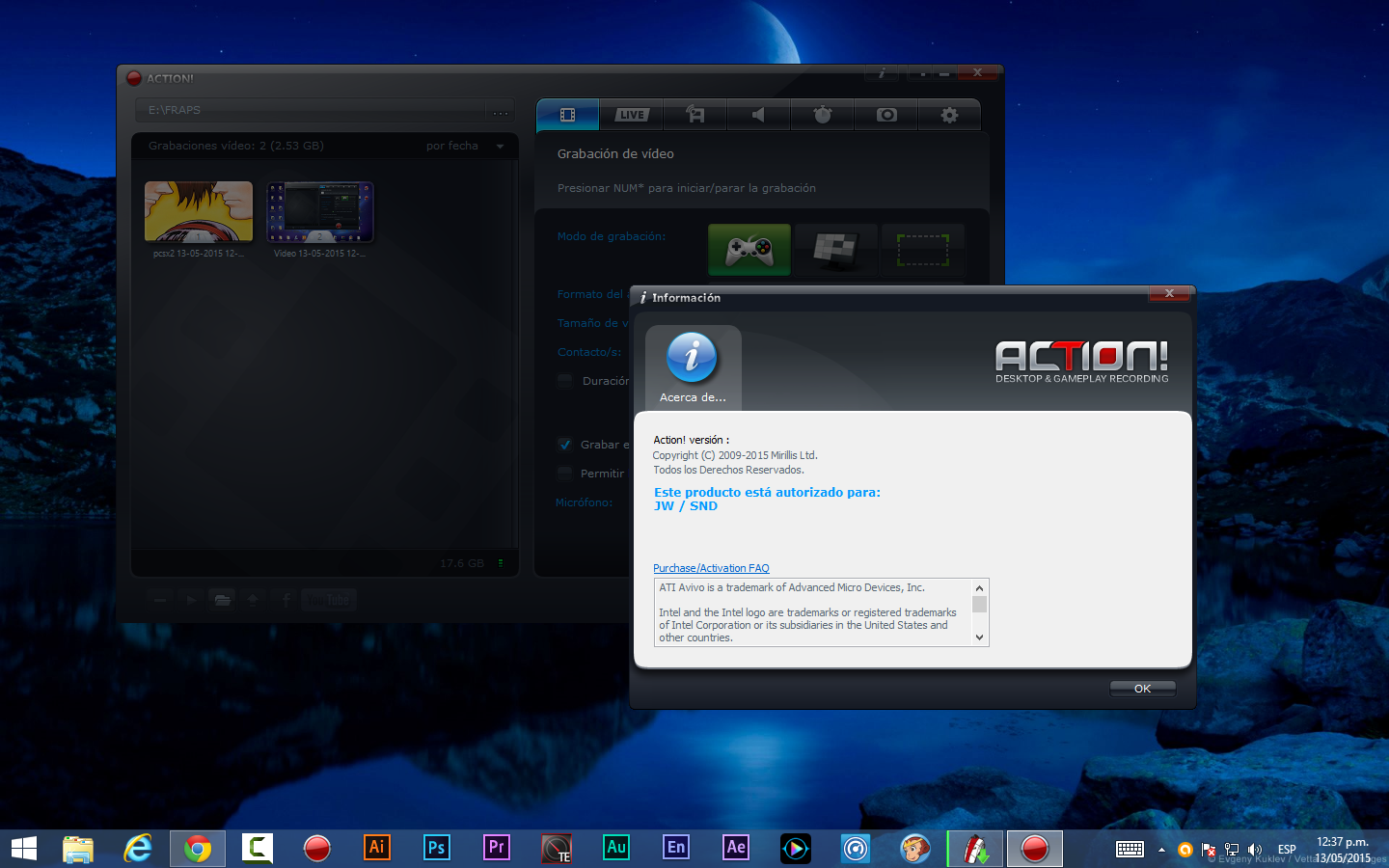Click the 'JW / SND' license text
This screenshot has height=868, width=1389.
[686, 506]
